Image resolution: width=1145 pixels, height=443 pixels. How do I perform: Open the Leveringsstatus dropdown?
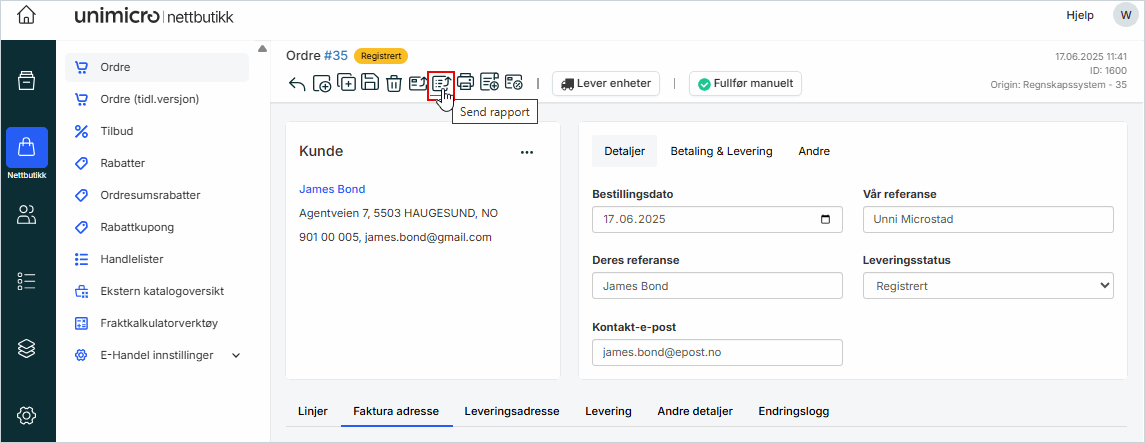tap(988, 286)
